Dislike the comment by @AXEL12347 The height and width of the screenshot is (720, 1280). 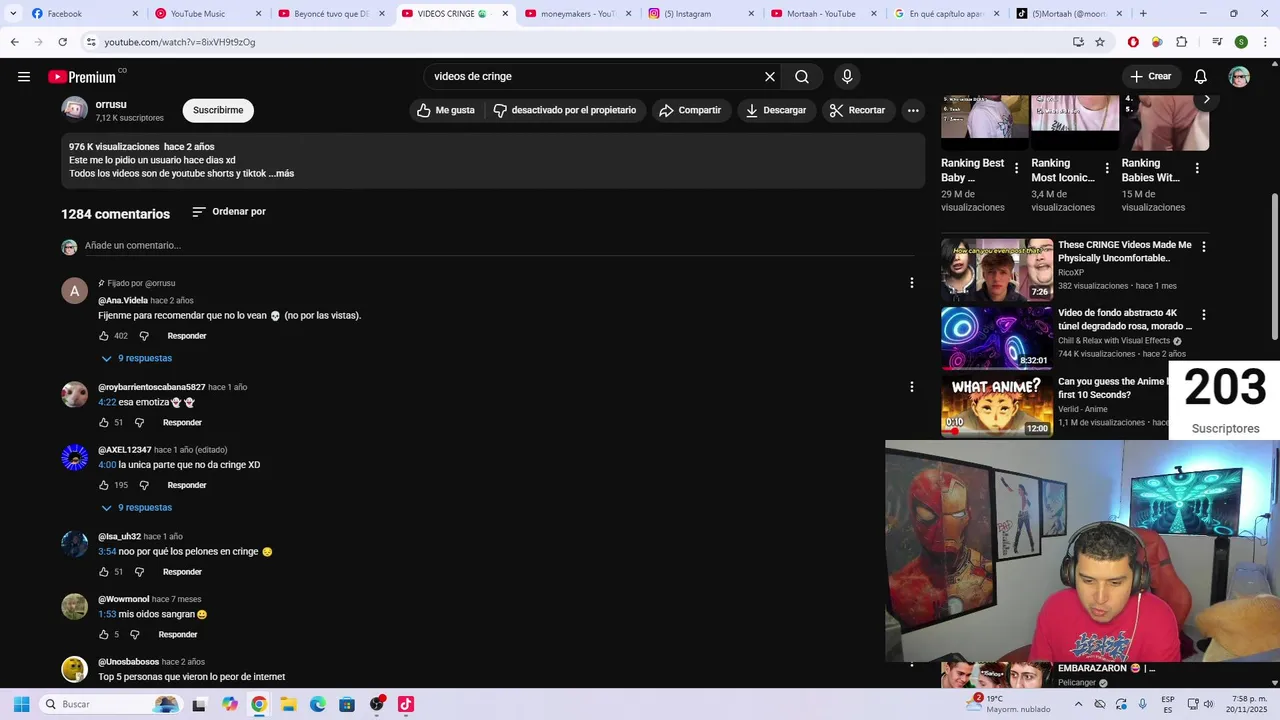tap(144, 485)
